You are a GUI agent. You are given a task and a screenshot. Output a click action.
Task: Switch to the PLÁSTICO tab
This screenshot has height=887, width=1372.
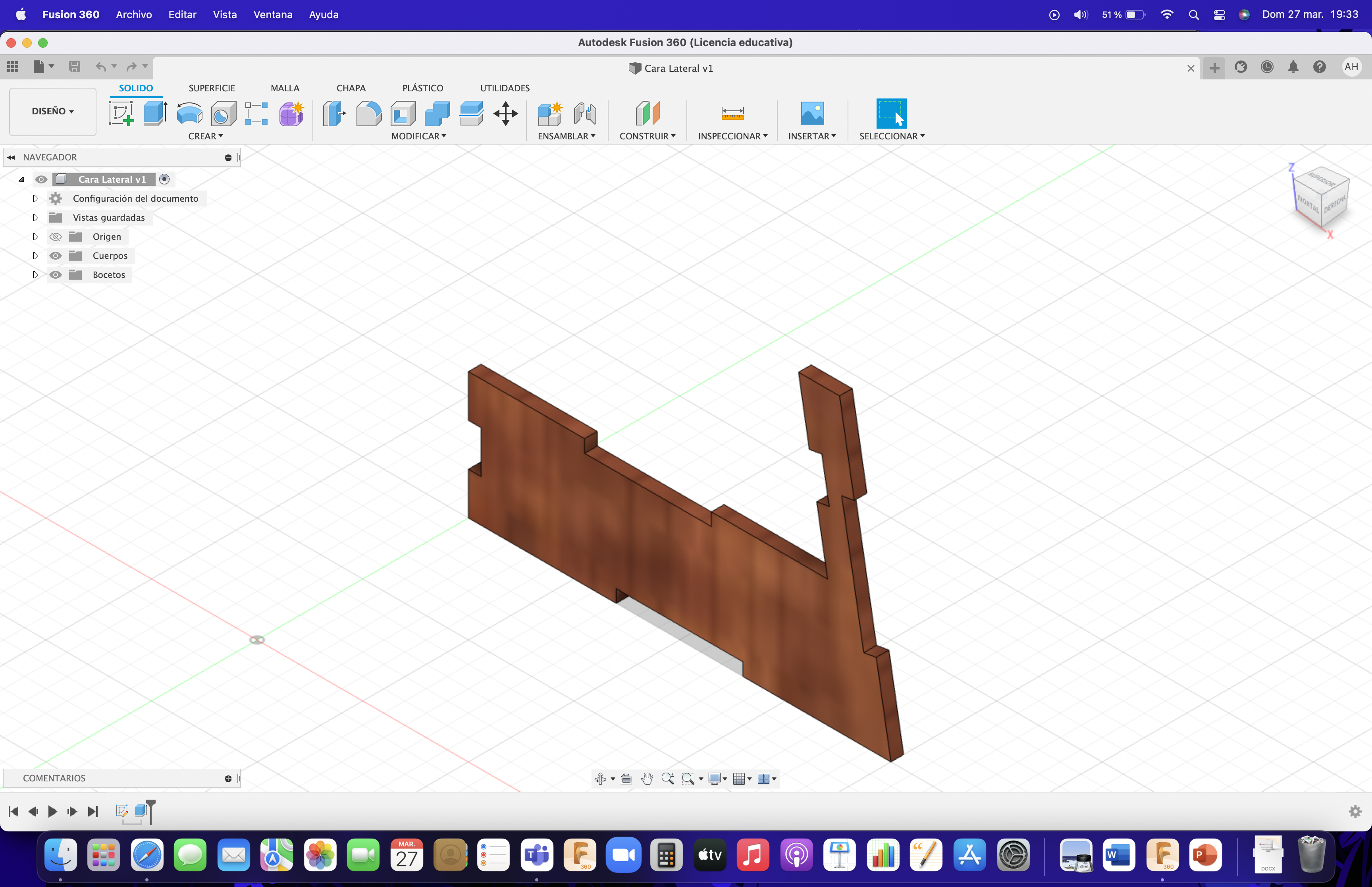click(x=423, y=88)
